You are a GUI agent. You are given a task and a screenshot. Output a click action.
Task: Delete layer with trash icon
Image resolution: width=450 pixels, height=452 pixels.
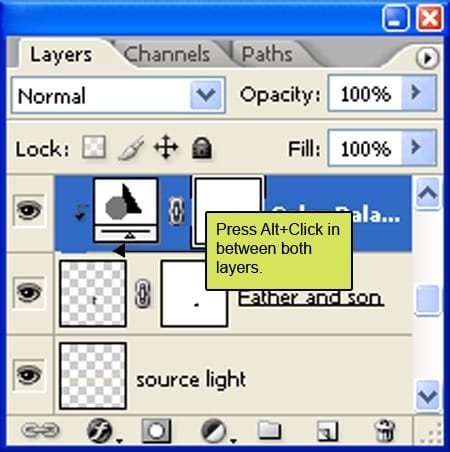385,430
